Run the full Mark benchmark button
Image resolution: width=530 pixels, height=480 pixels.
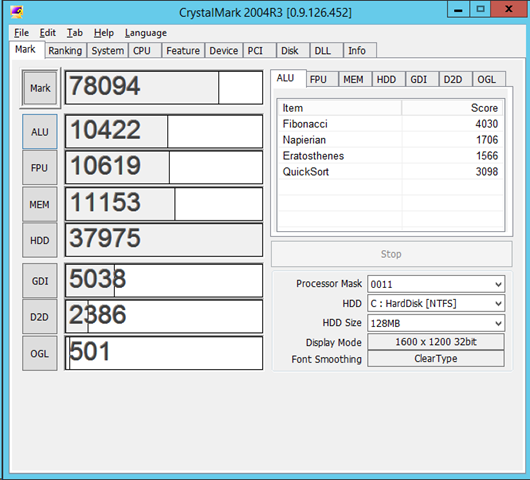click(40, 88)
